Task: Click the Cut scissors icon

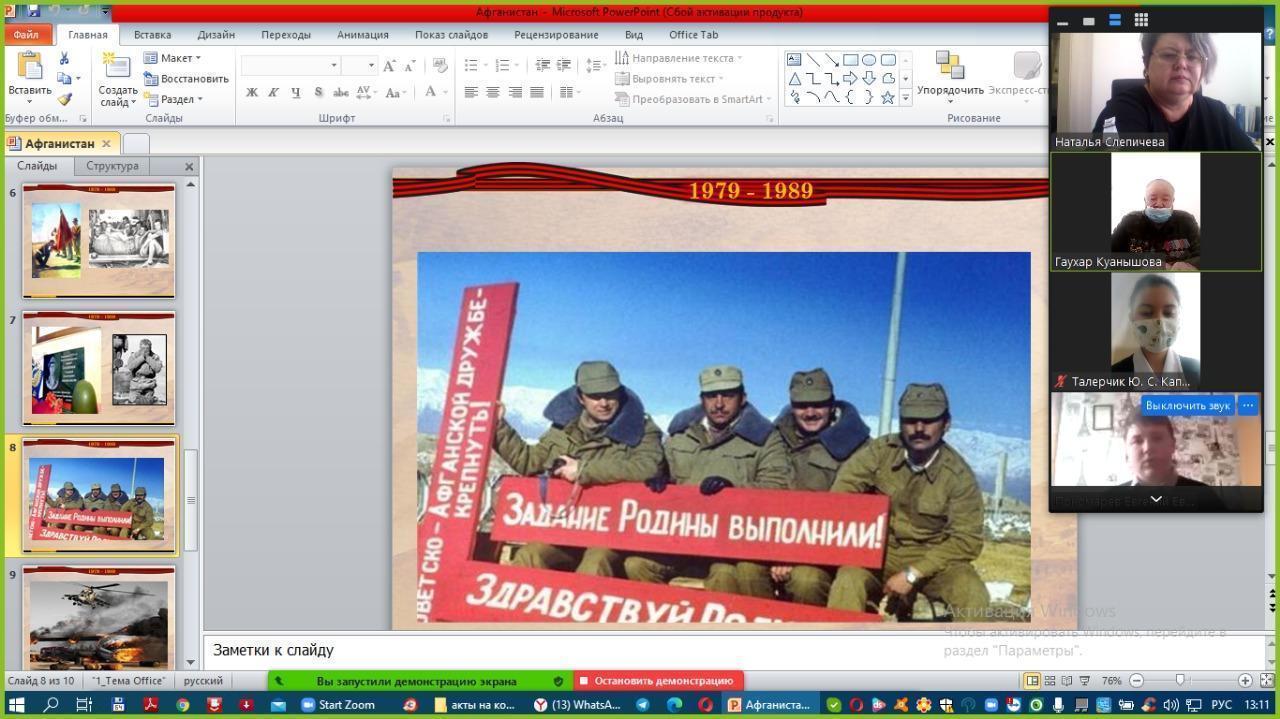Action: coord(65,59)
